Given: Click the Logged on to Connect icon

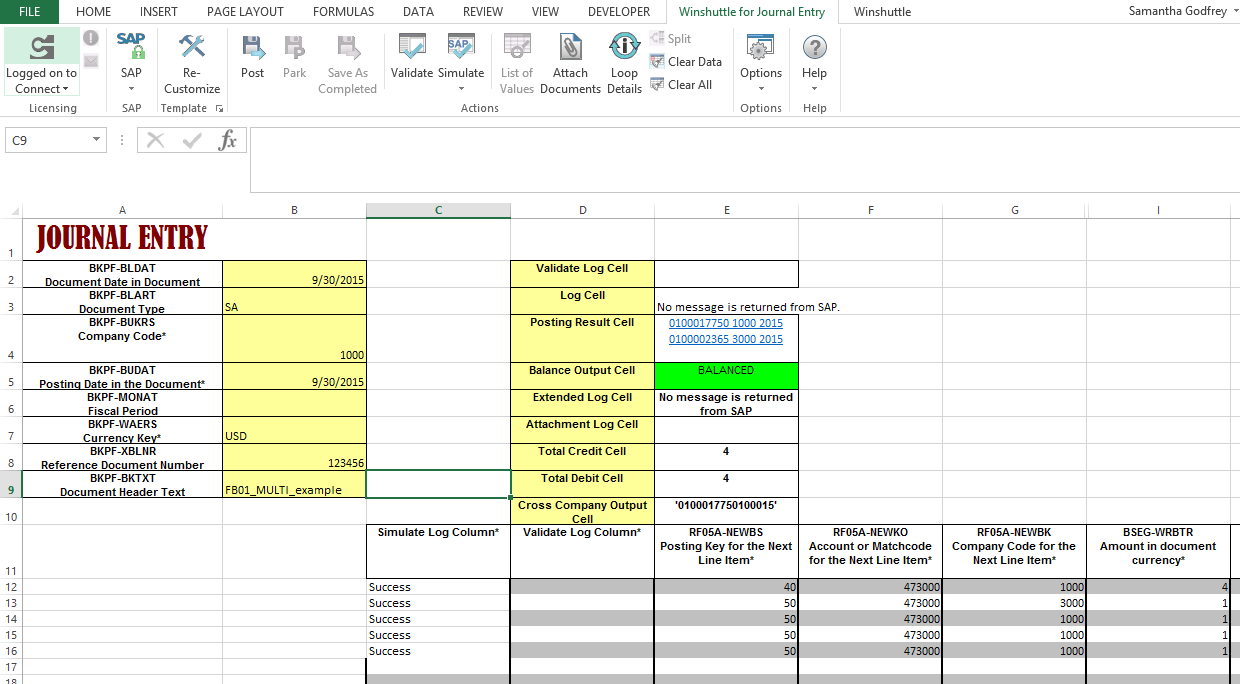Looking at the screenshot, I should pyautogui.click(x=42, y=46).
